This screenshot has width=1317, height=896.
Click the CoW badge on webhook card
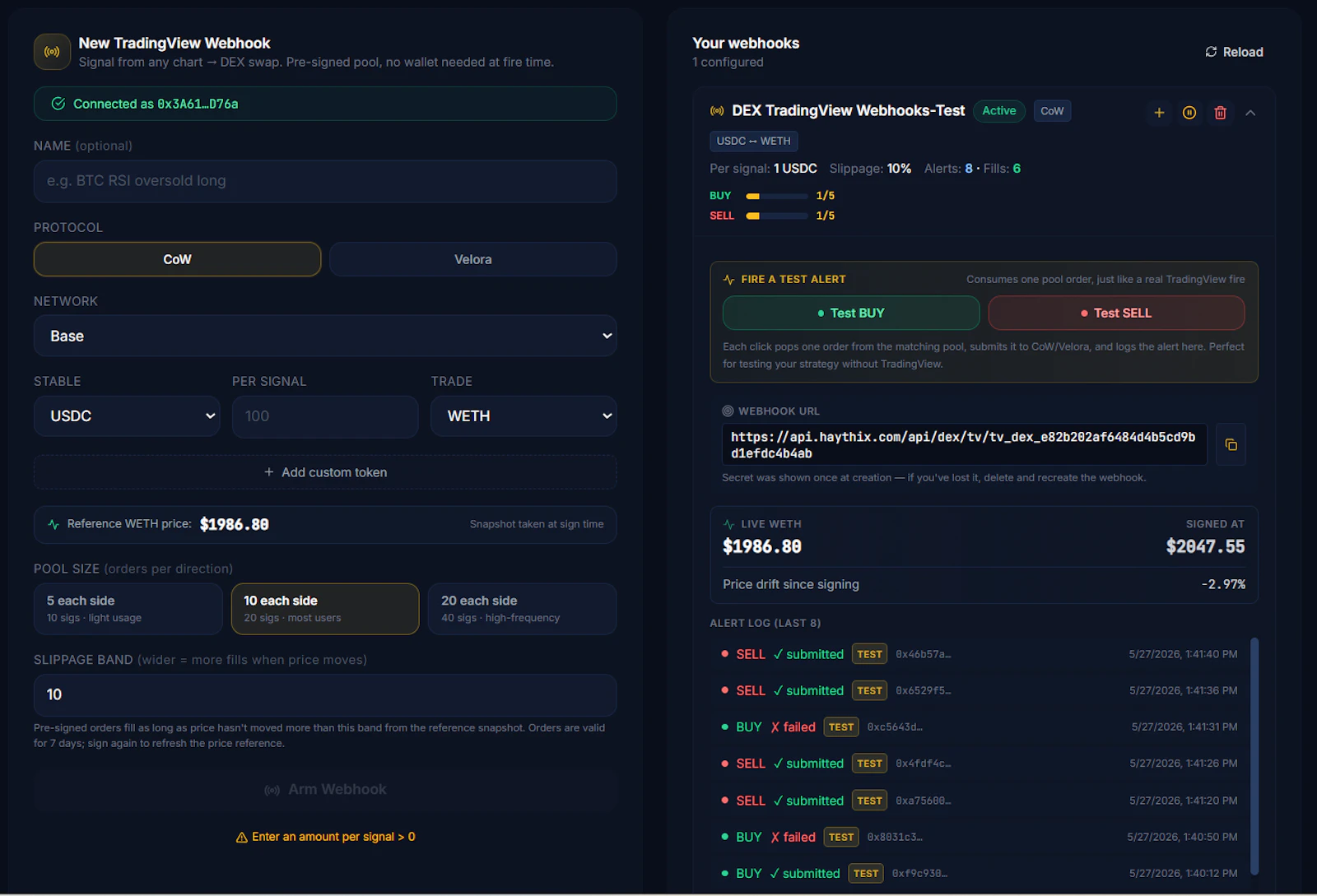click(1052, 111)
